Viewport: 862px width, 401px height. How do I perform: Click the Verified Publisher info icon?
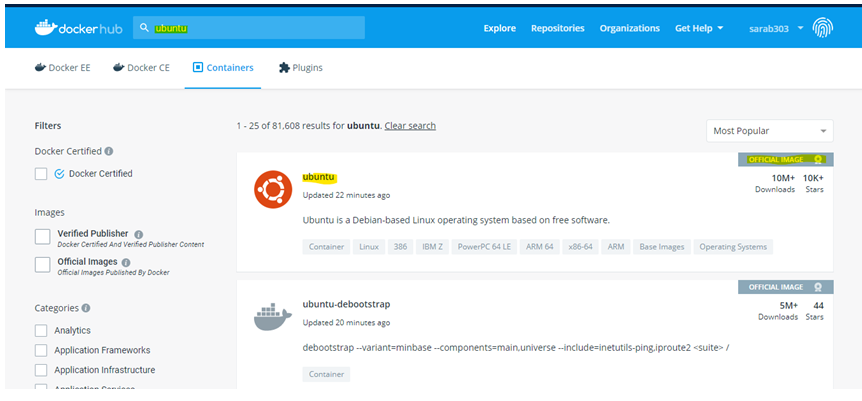[x=139, y=234]
